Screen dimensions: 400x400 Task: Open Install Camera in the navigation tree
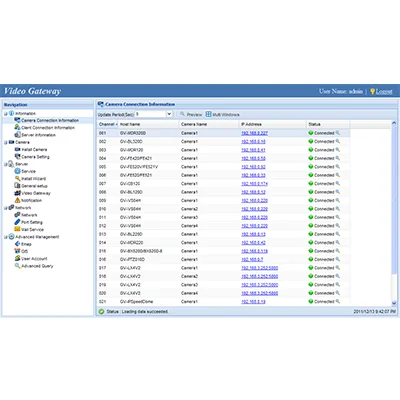tap(34, 150)
